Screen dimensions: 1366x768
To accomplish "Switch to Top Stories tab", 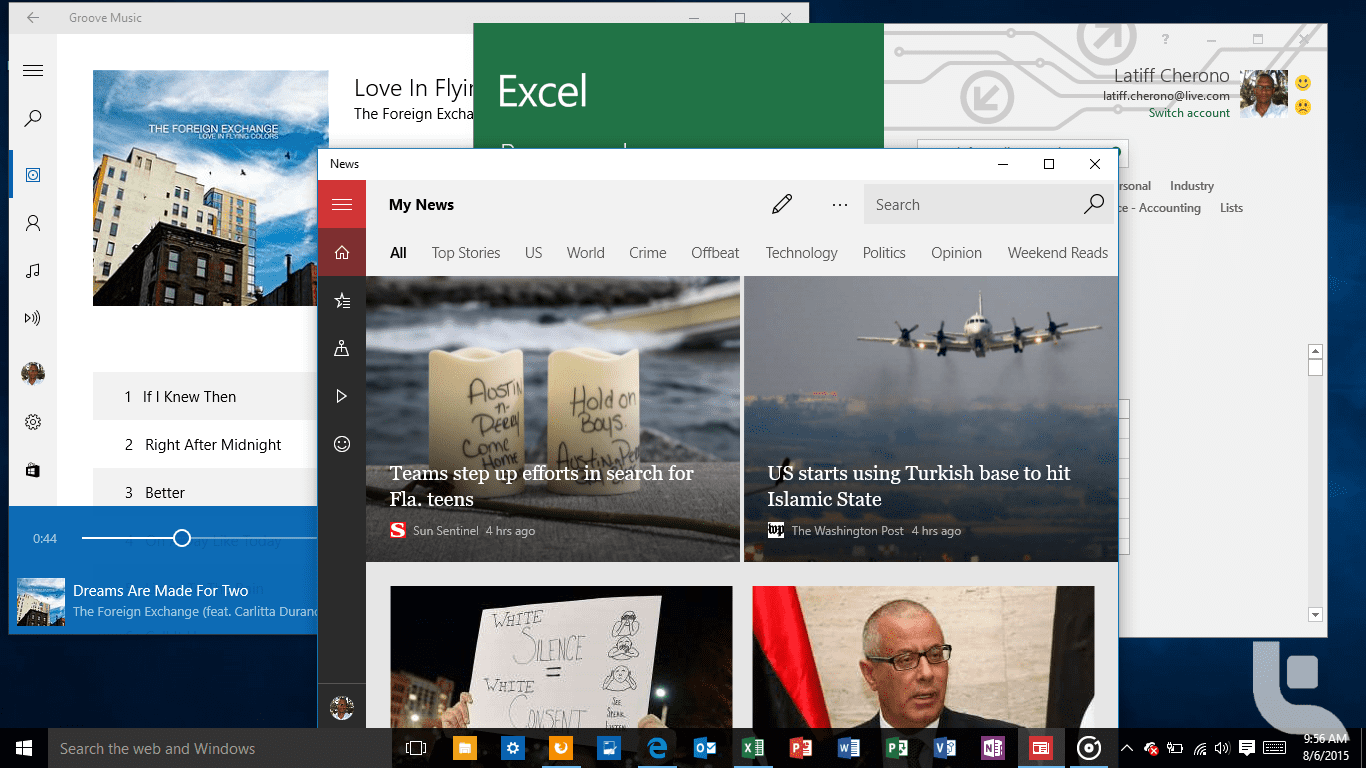I will [x=466, y=253].
